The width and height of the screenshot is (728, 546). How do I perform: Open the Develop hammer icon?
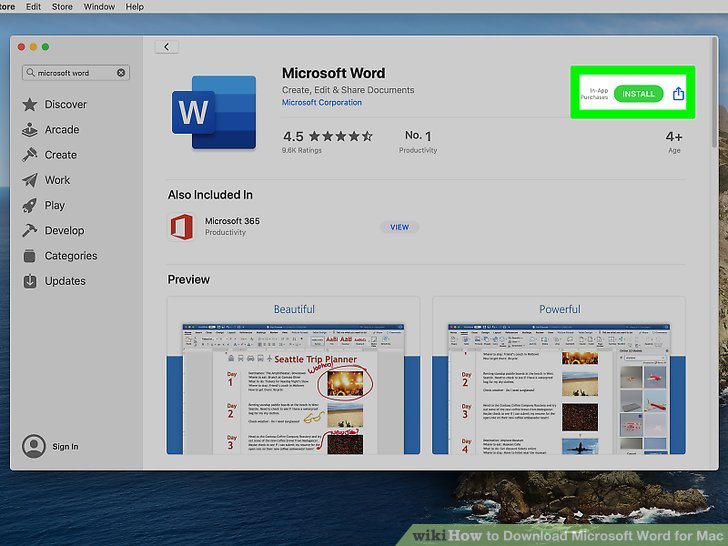(30, 230)
